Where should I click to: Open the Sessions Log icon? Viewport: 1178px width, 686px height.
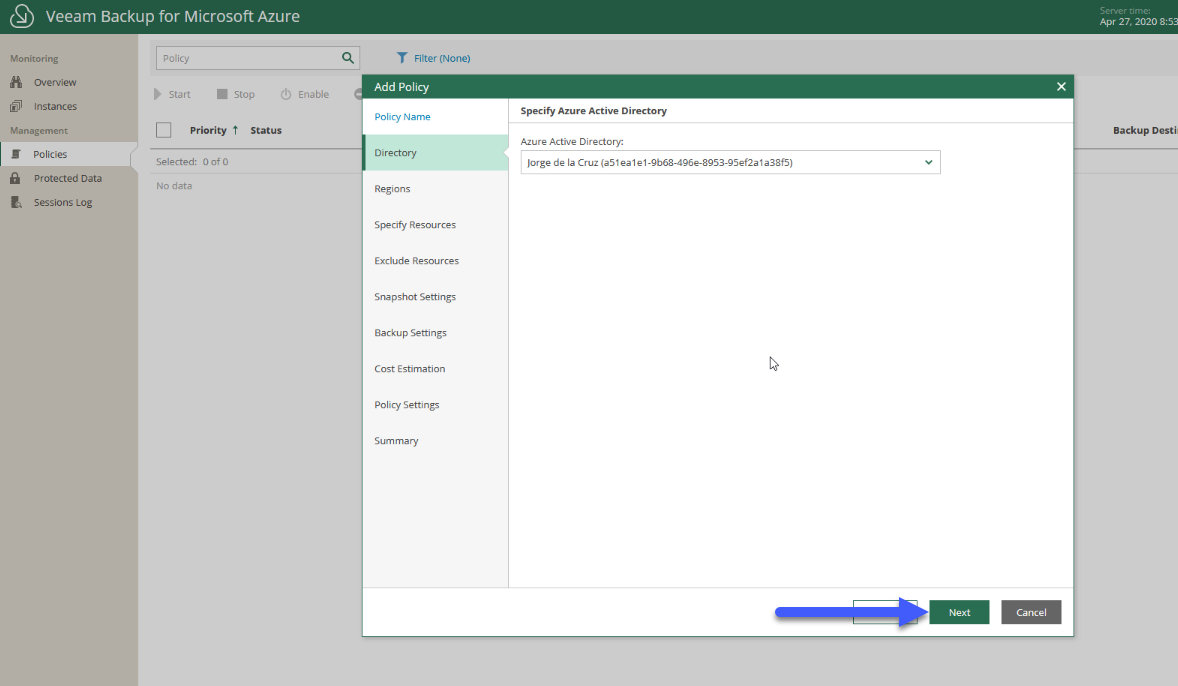pos(16,202)
